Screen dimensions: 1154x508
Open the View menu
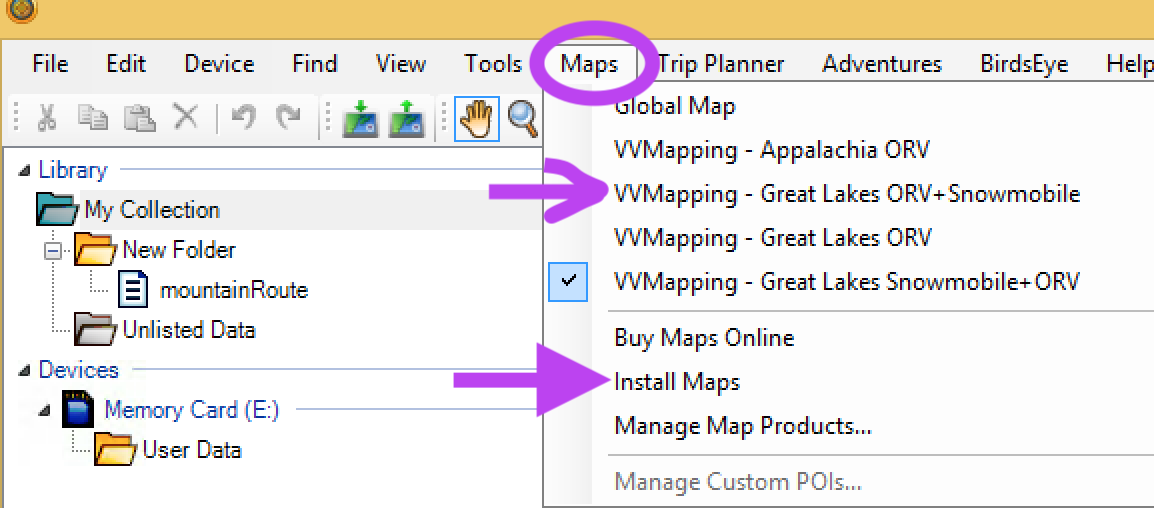[x=401, y=64]
